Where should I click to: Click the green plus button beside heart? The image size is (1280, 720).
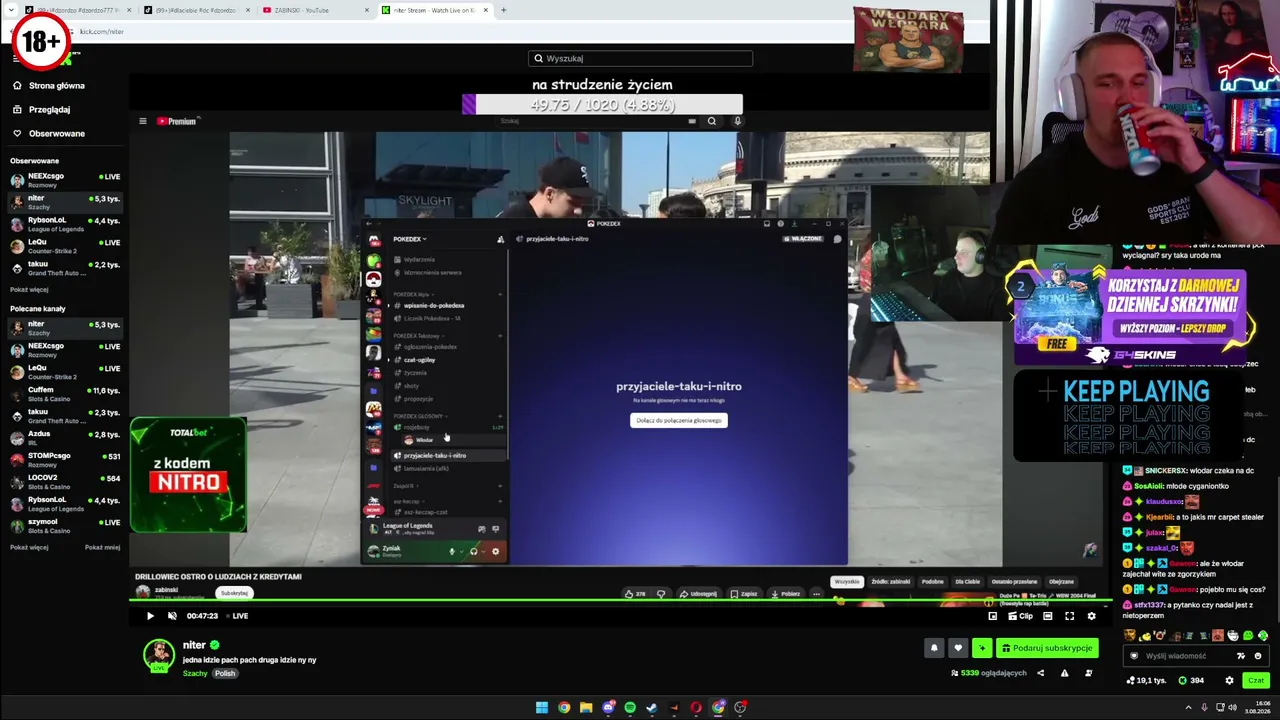tap(982, 648)
